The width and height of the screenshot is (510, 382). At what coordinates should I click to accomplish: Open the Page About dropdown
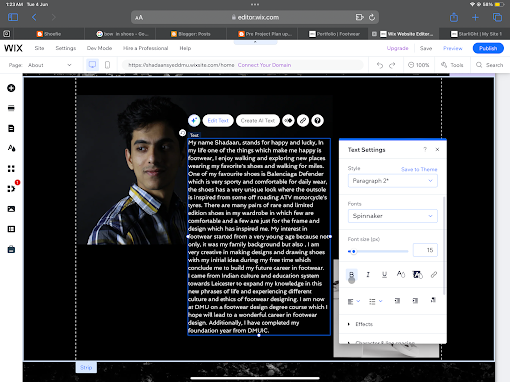49,65
